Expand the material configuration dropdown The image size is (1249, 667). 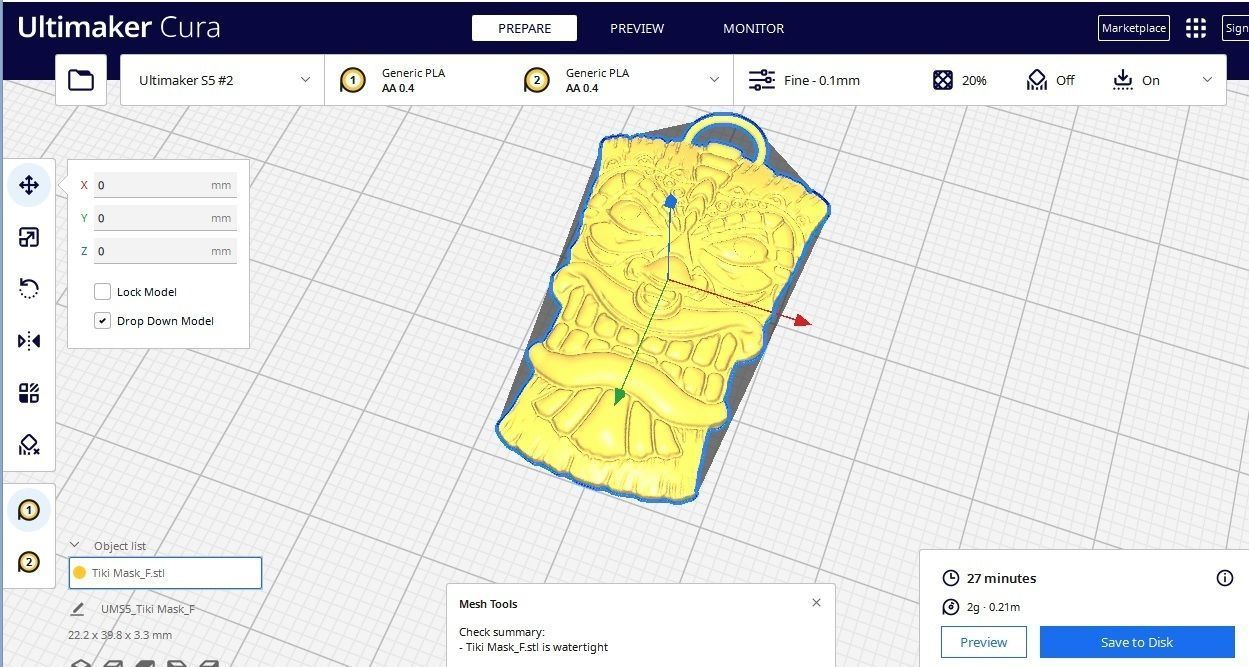pos(714,80)
